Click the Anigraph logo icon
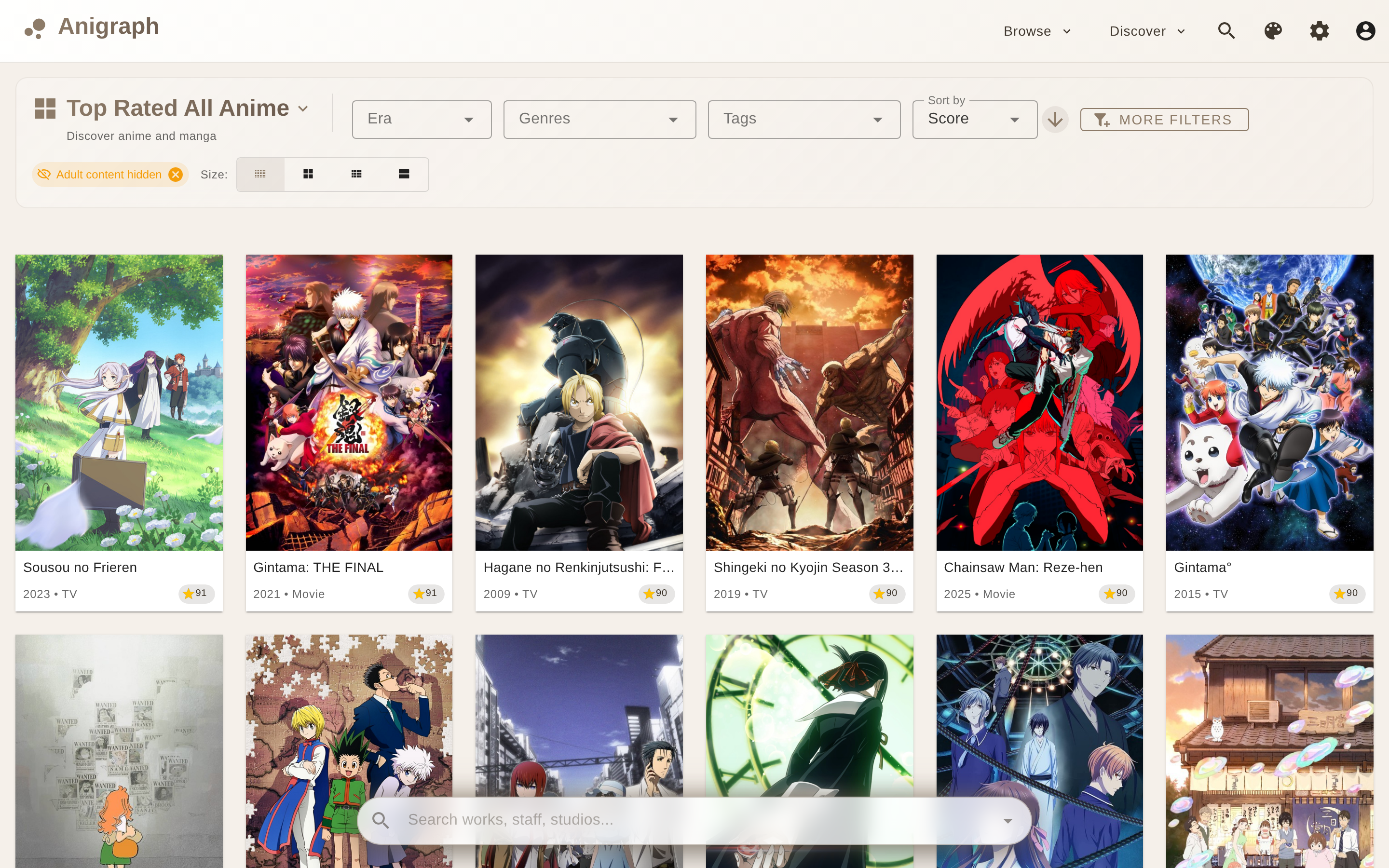This screenshot has width=1389, height=868. coord(35,29)
